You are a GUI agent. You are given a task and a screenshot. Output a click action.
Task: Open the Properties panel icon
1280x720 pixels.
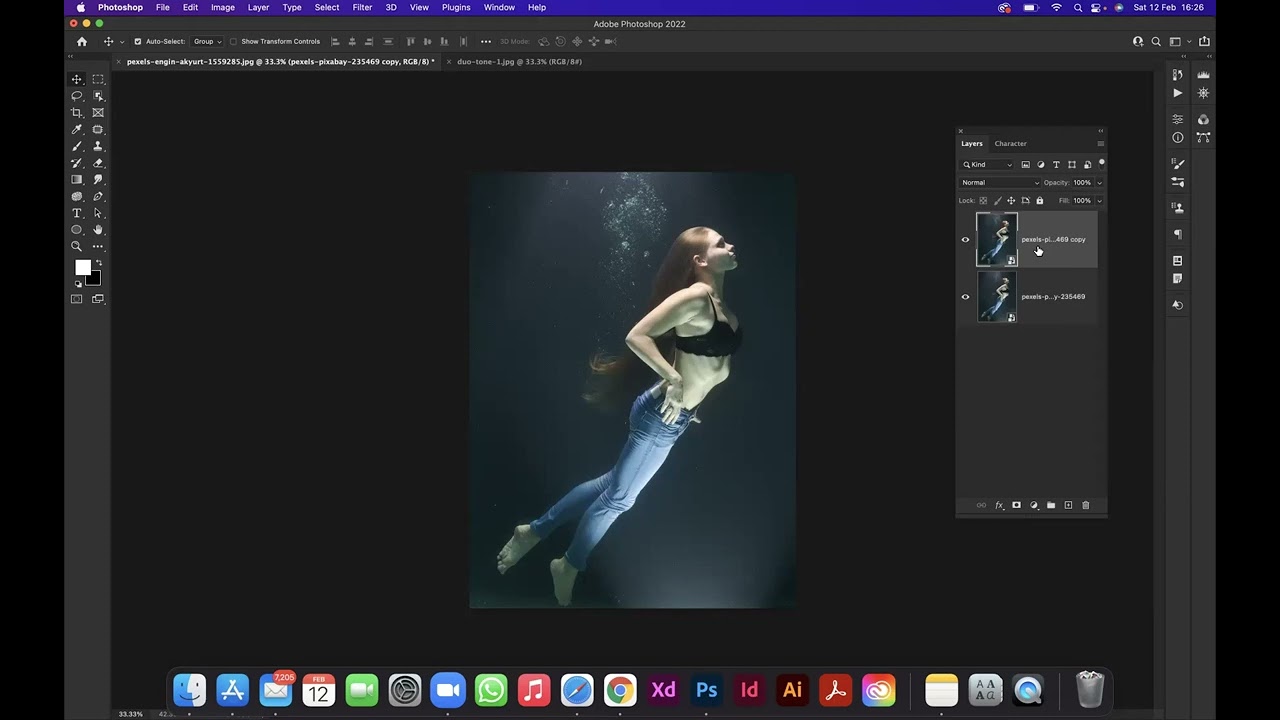1178,119
